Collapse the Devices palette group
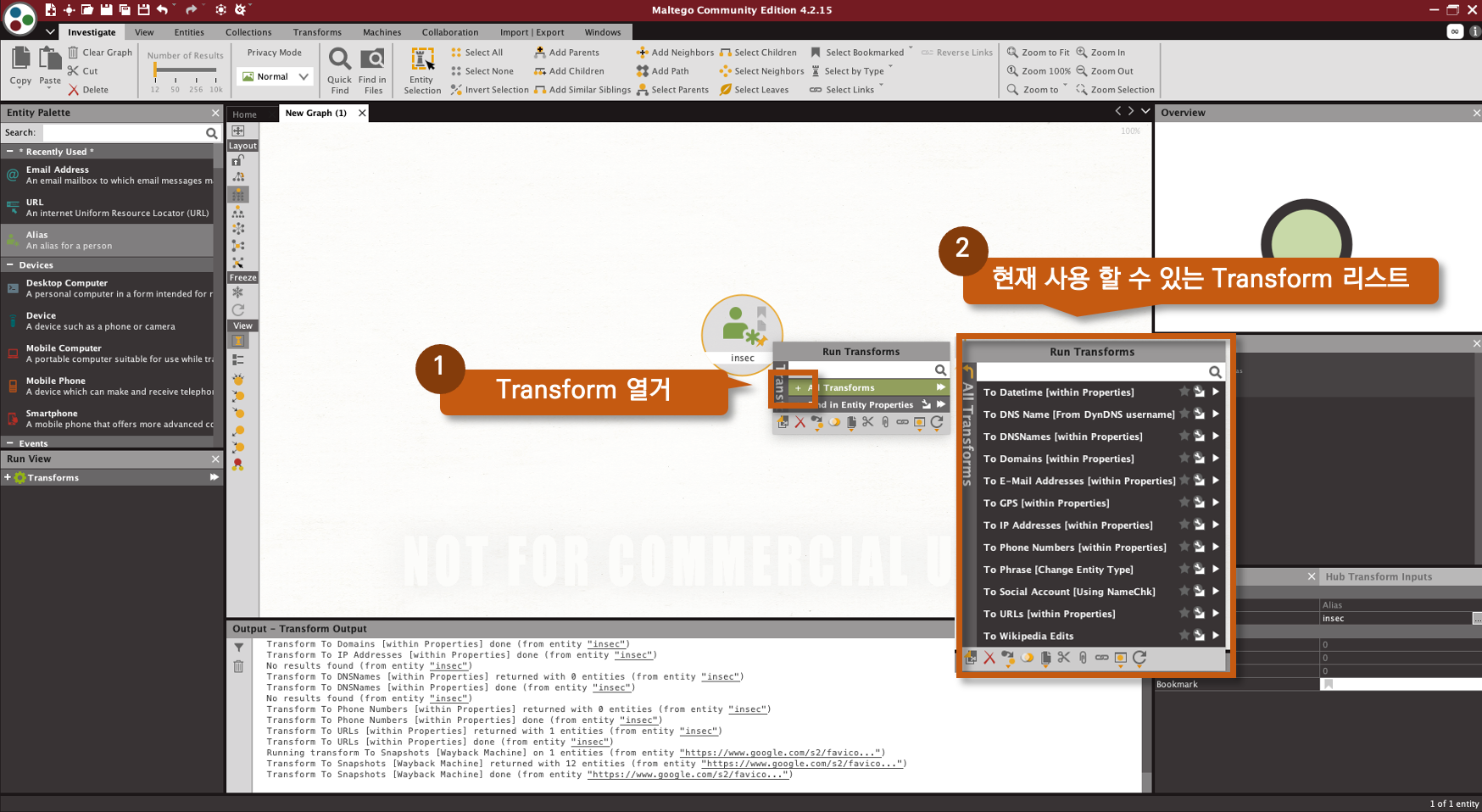The height and width of the screenshot is (812, 1482). (9, 265)
